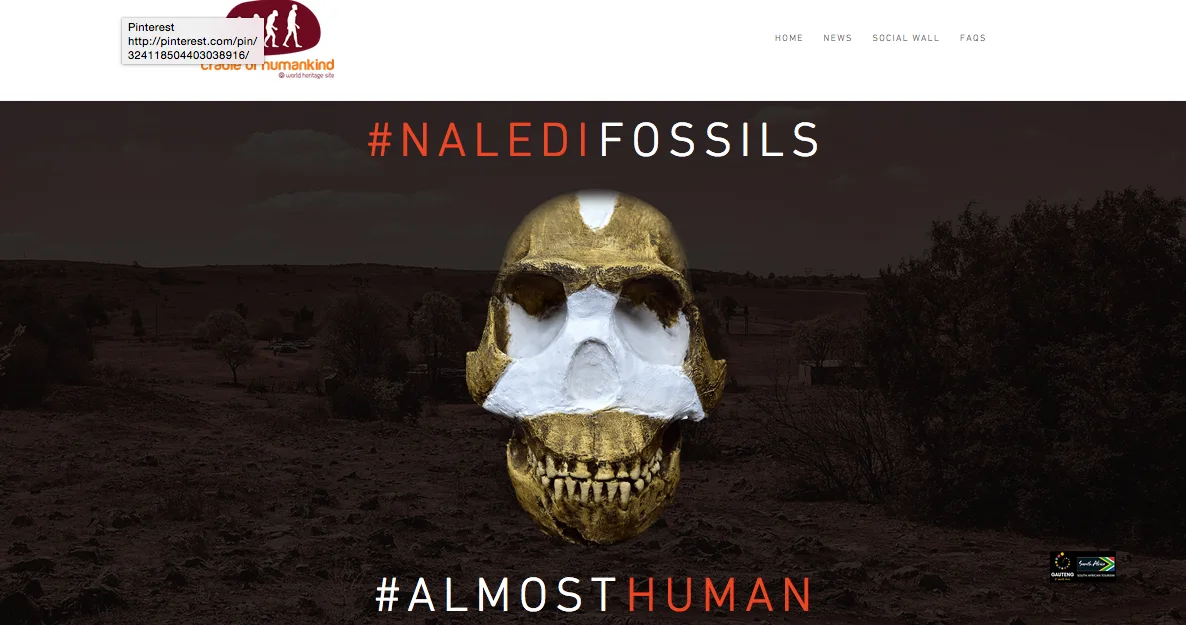Viewport: 1186px width, 625px height.
Task: Click the Pinterest tooltip title
Action: tap(151, 27)
